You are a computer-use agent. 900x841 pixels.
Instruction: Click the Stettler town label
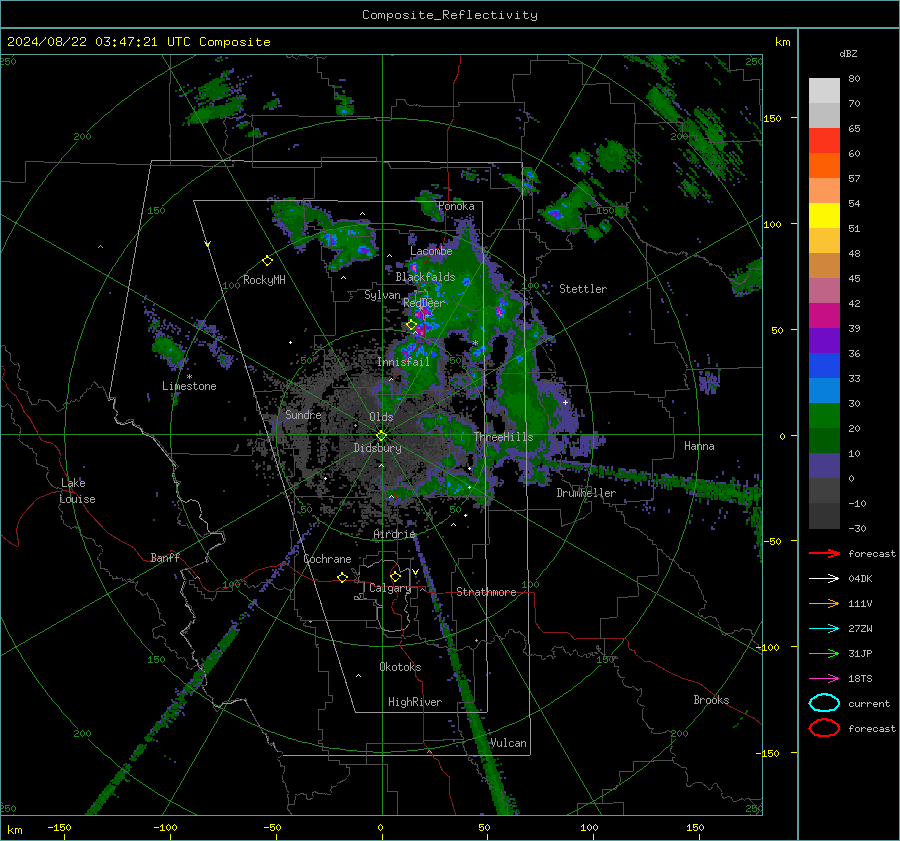583,289
